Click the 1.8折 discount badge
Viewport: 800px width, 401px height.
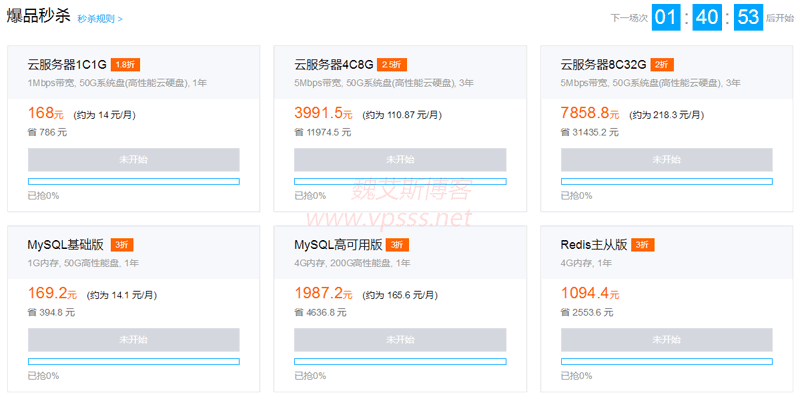(125, 65)
